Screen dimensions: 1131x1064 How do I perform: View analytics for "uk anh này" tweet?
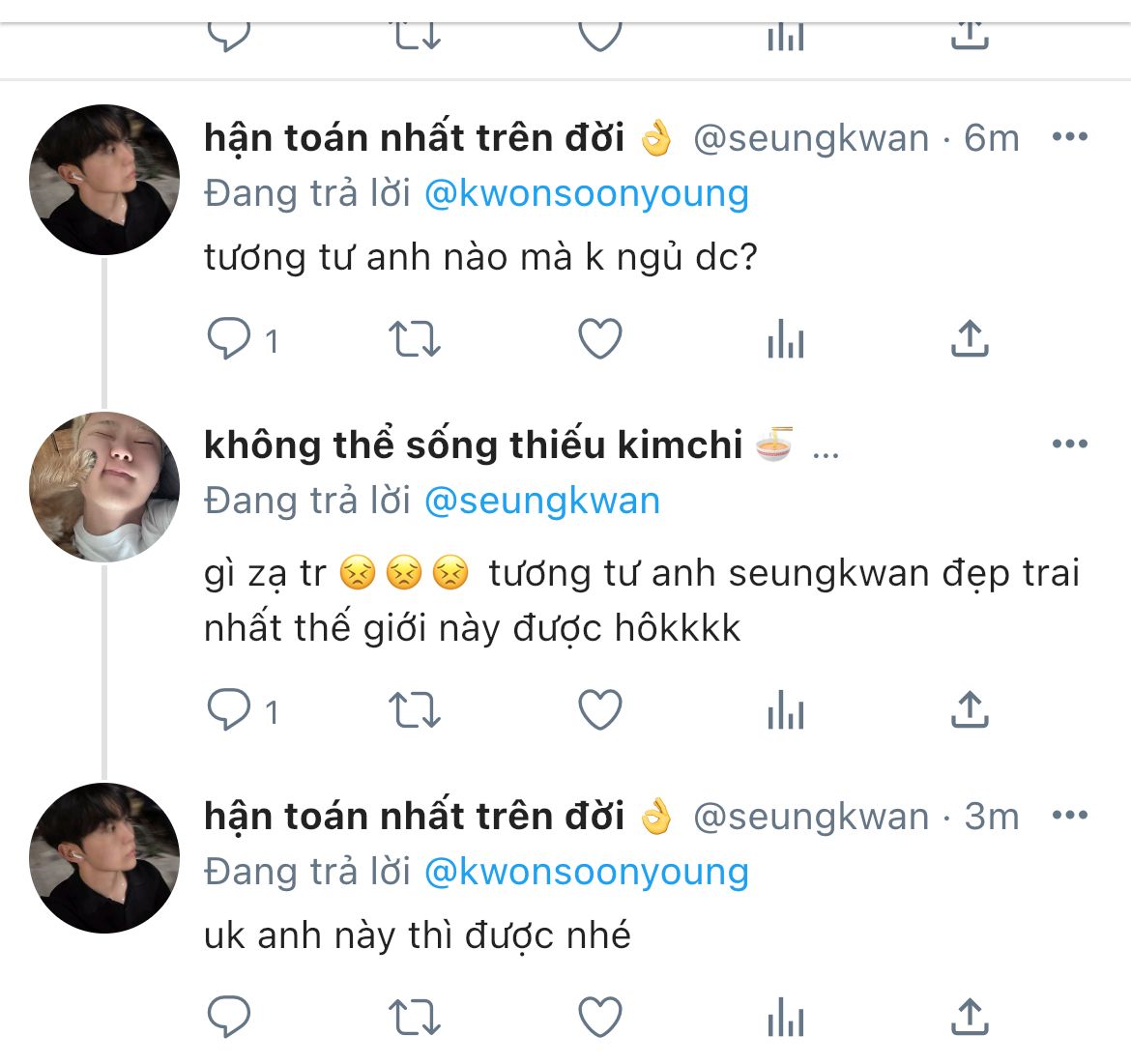click(785, 1018)
